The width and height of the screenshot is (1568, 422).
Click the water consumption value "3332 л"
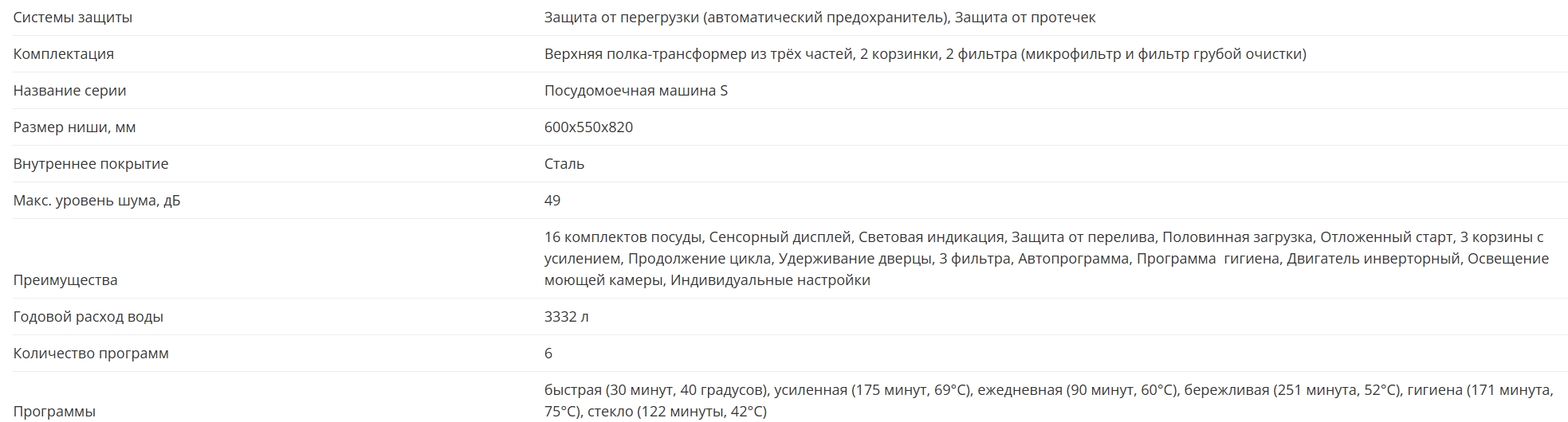pos(566,317)
